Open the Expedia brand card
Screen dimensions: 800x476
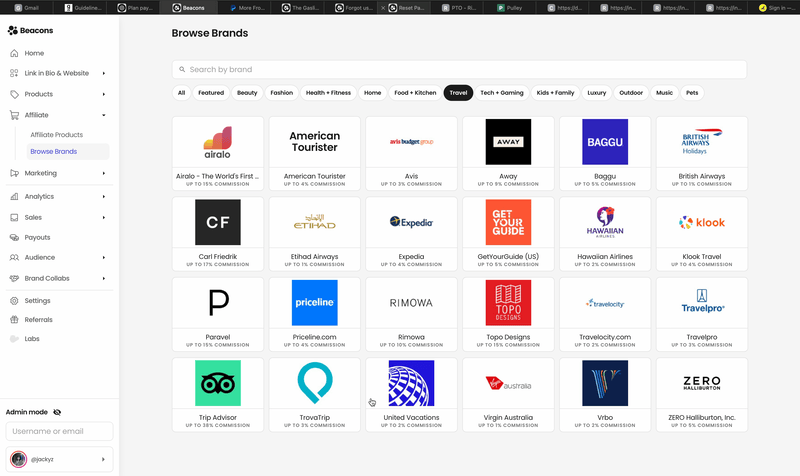click(411, 234)
